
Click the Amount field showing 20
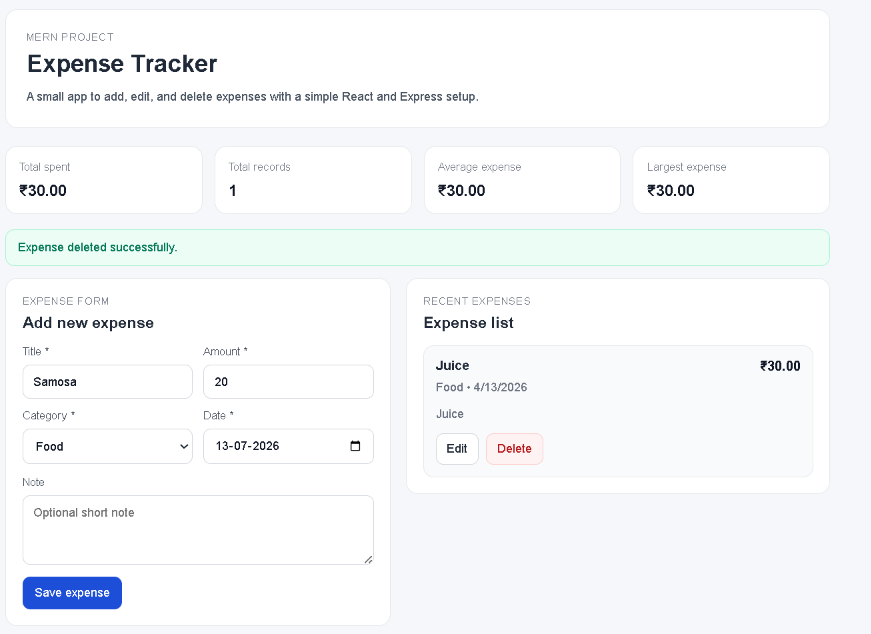(x=288, y=382)
